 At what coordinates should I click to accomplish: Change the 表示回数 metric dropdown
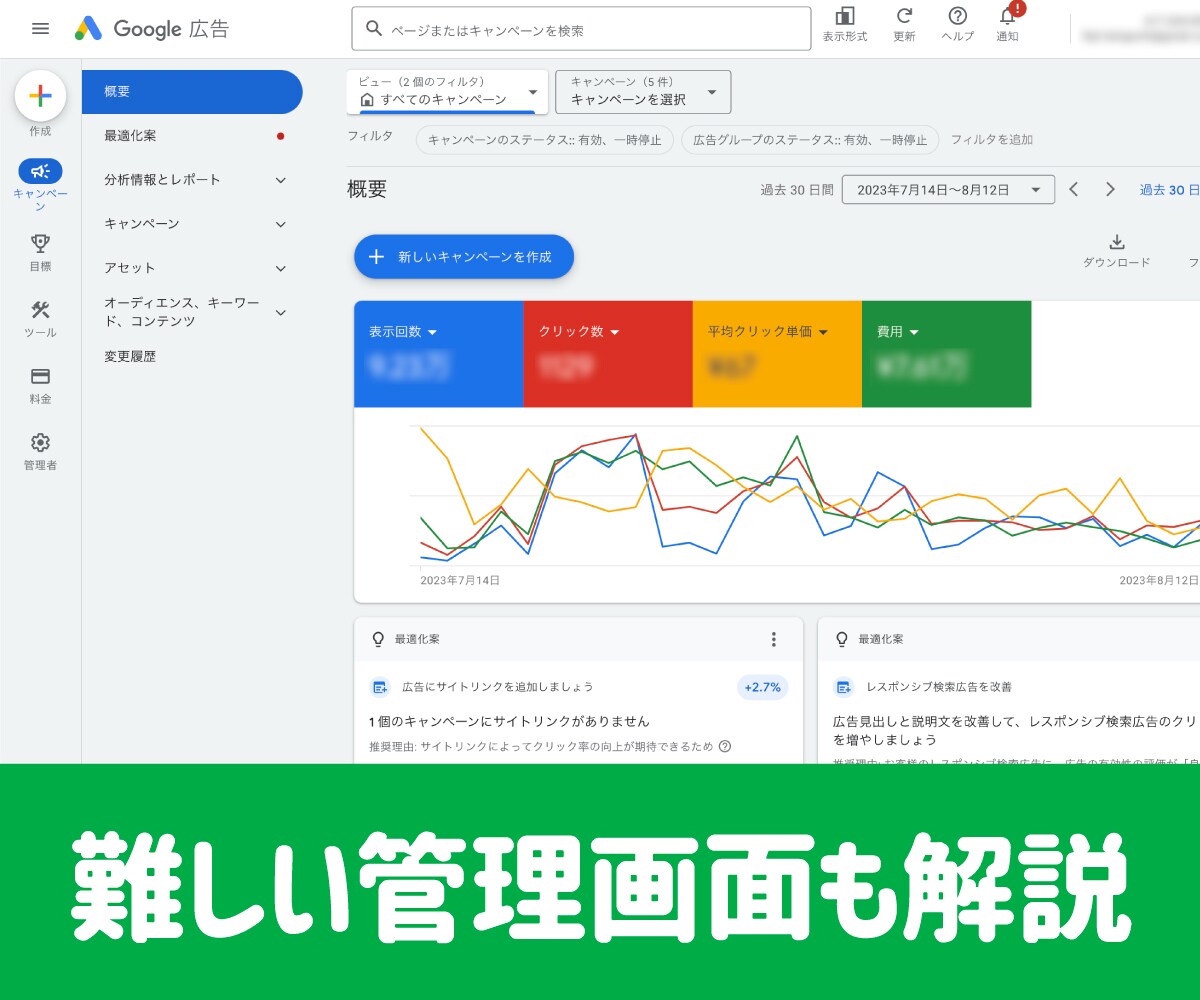(404, 332)
